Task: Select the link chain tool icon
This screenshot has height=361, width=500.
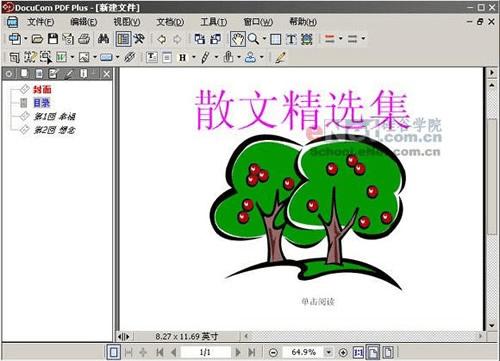Action: (130, 57)
